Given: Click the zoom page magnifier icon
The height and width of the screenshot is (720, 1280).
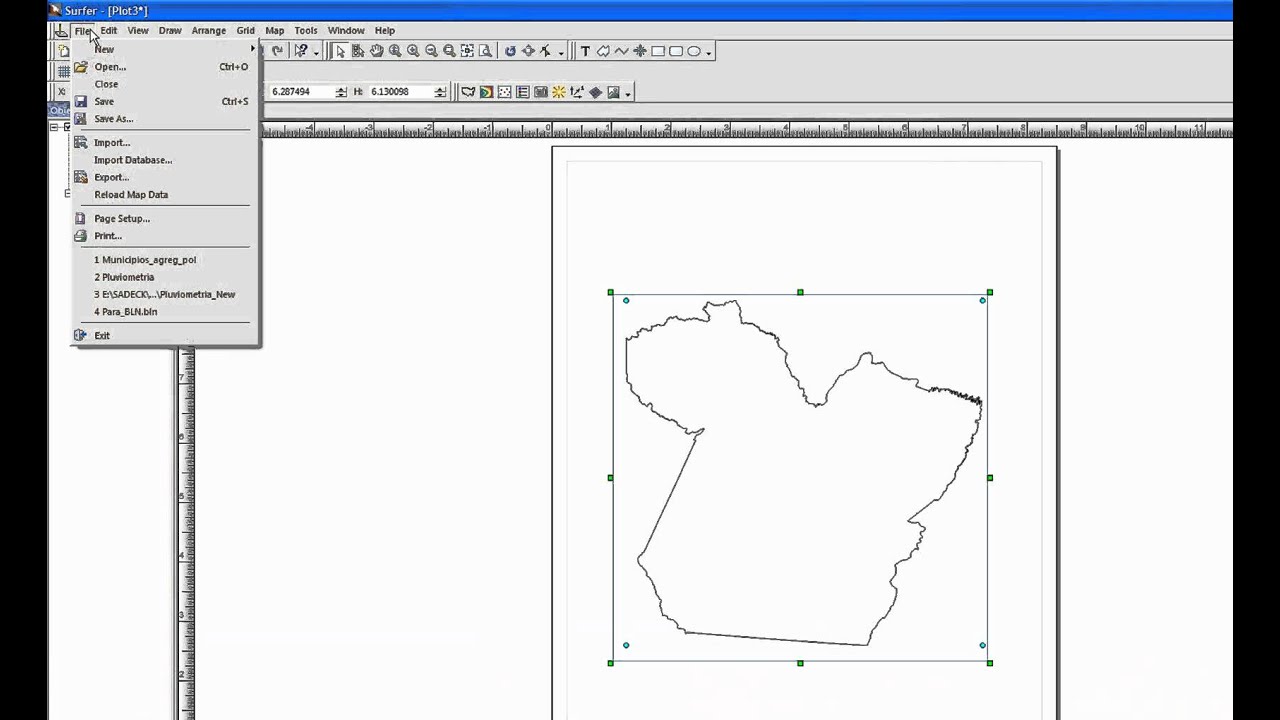Looking at the screenshot, I should pos(485,51).
